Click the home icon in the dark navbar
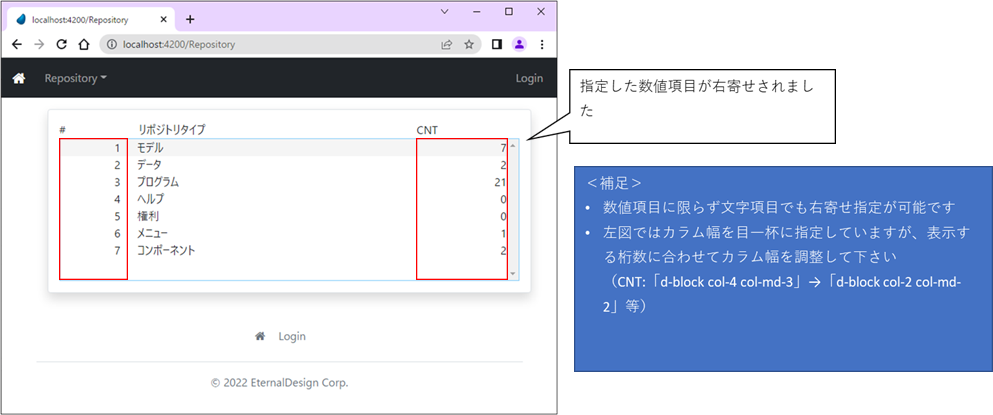The width and height of the screenshot is (993, 415). (x=18, y=79)
